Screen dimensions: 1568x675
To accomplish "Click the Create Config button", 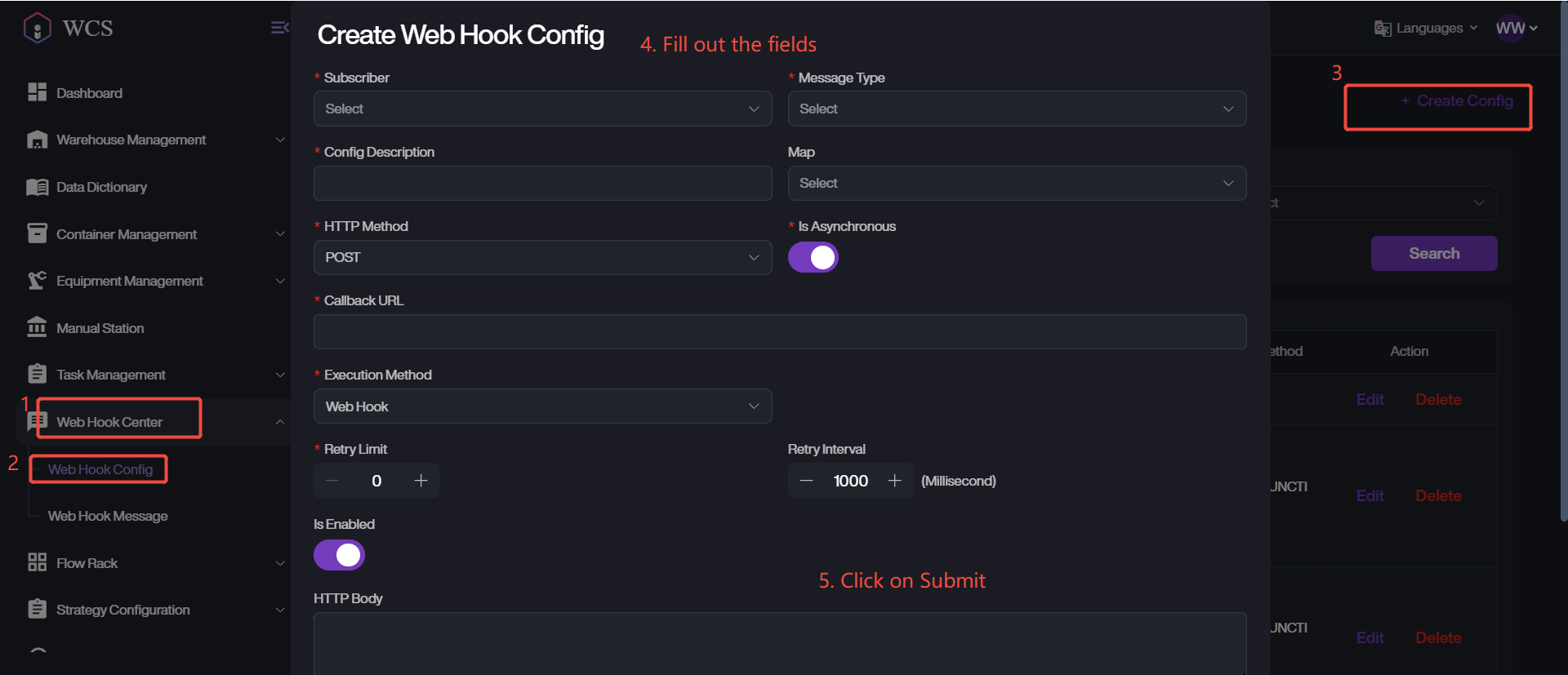I will [1457, 101].
